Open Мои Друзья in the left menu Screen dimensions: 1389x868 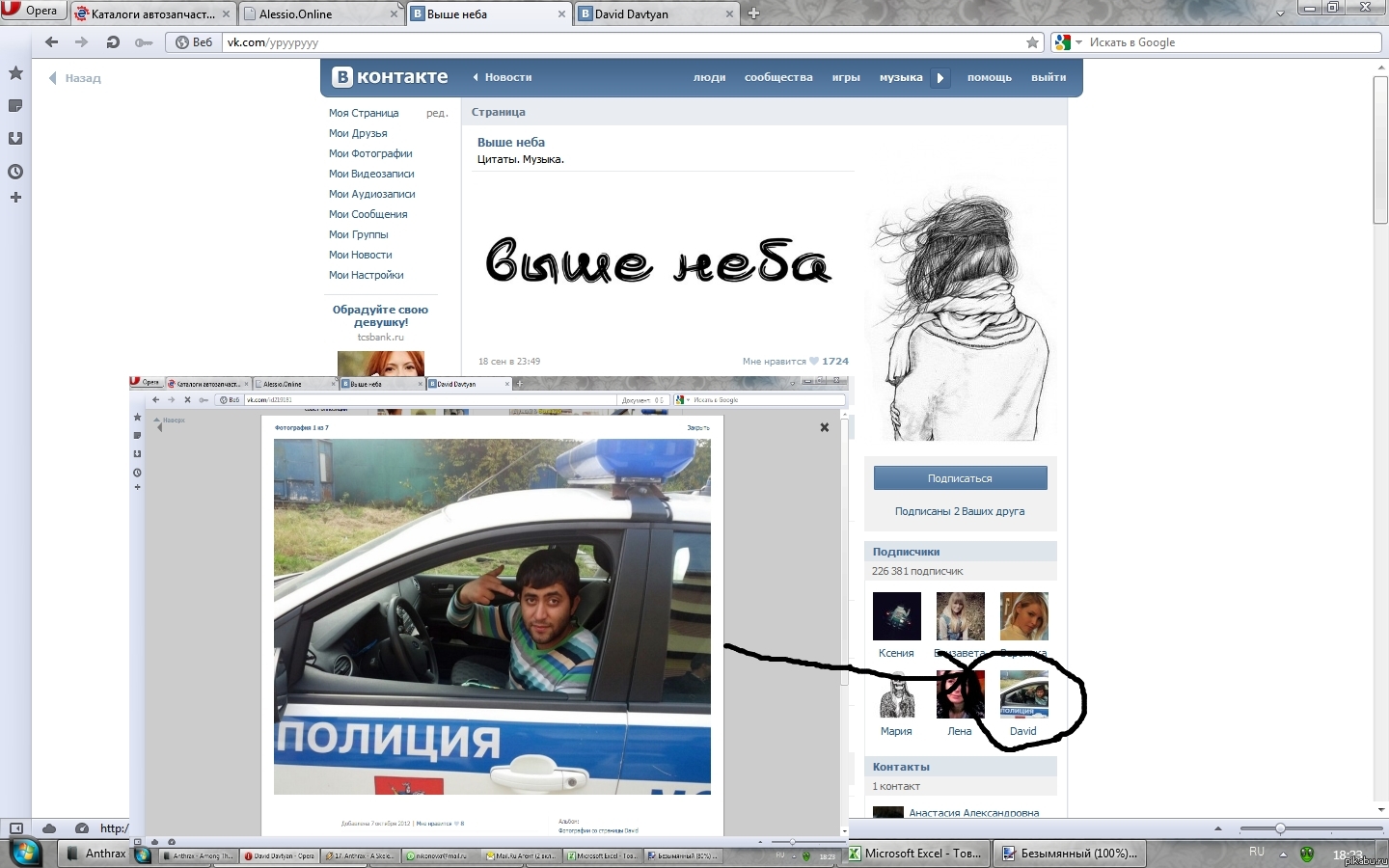358,133
